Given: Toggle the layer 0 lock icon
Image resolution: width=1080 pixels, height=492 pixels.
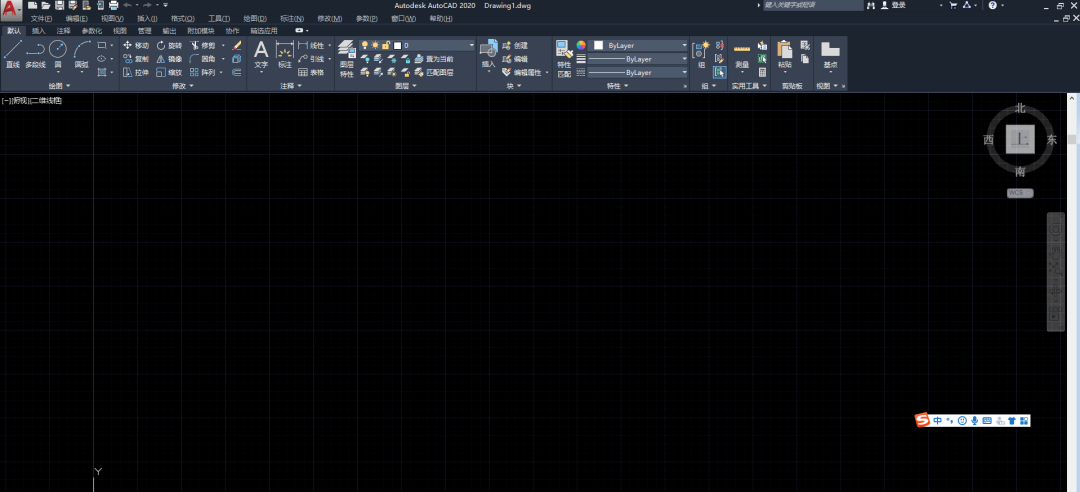Looking at the screenshot, I should click(x=385, y=45).
